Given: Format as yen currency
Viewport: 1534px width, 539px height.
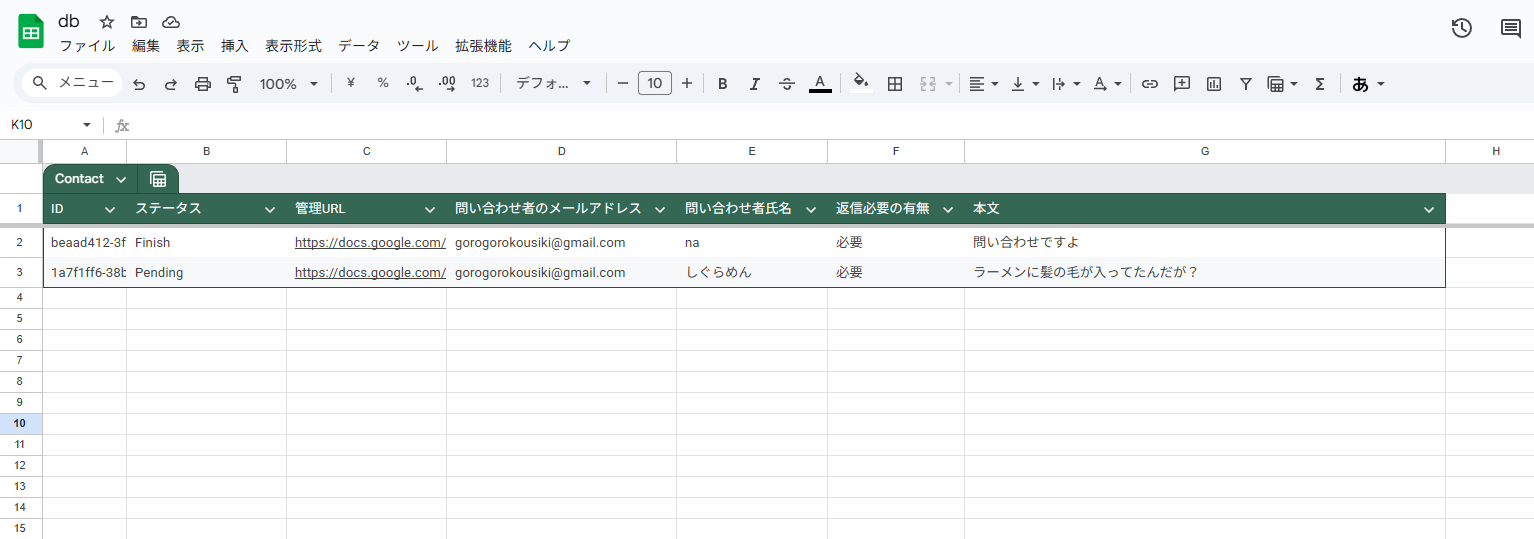Looking at the screenshot, I should click(351, 83).
